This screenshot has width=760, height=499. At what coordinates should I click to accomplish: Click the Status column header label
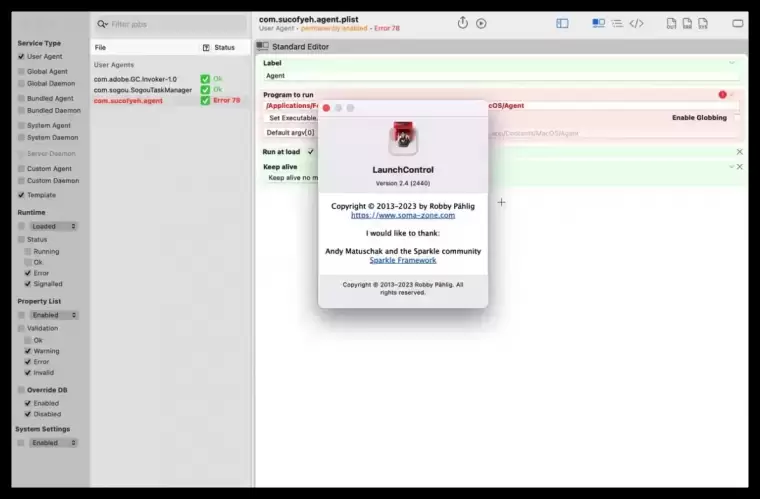click(x=224, y=47)
